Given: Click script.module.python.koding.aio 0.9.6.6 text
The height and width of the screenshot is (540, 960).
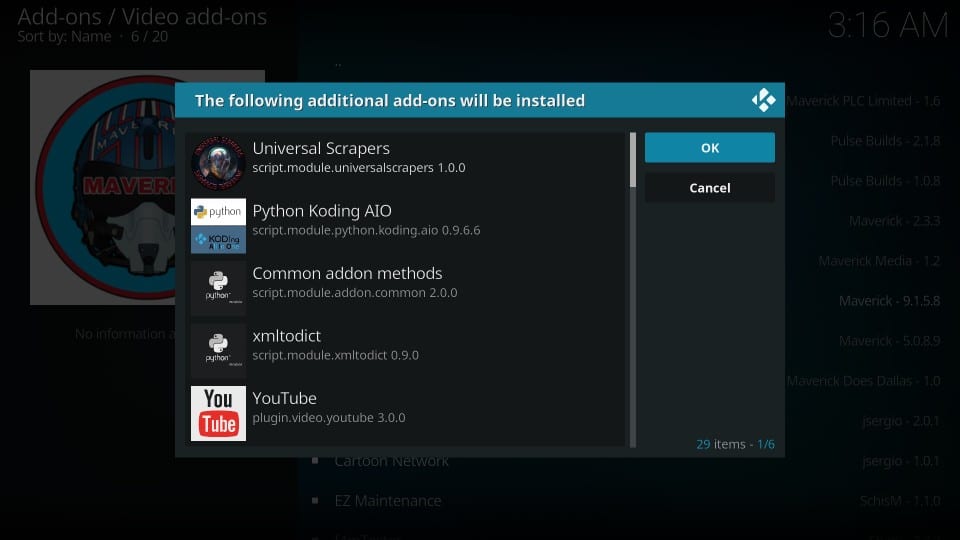Looking at the screenshot, I should click(366, 230).
